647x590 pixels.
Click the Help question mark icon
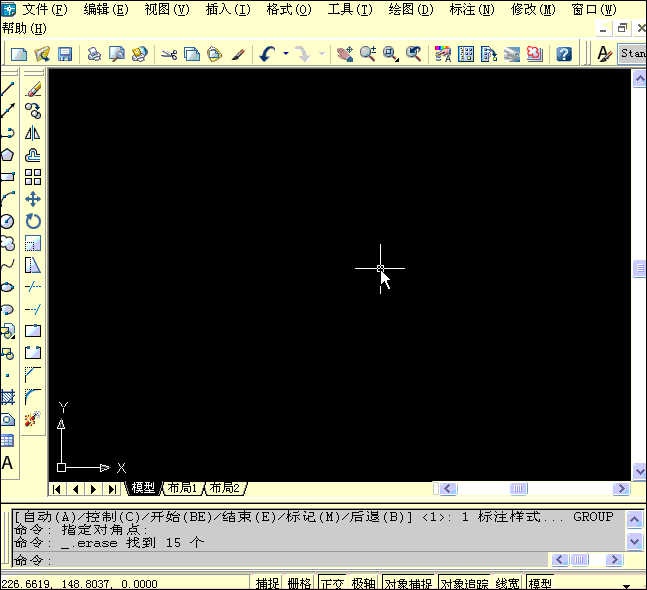point(564,54)
